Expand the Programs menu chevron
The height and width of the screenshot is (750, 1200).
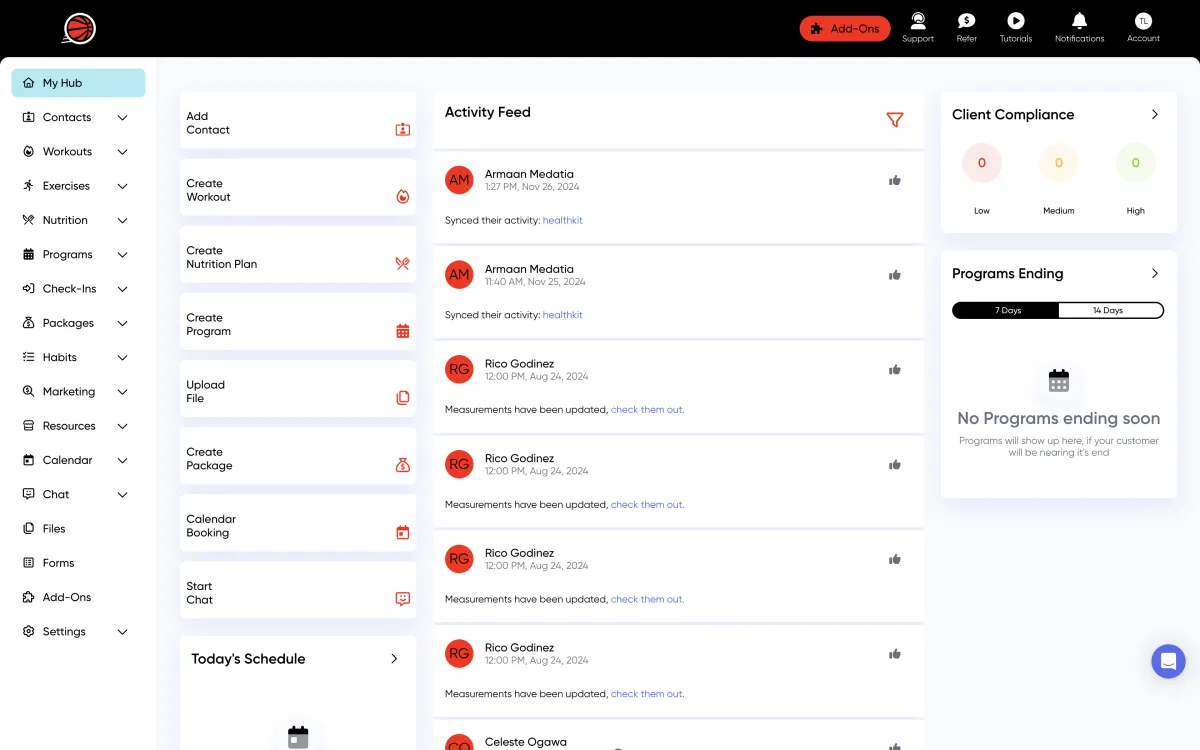122,254
